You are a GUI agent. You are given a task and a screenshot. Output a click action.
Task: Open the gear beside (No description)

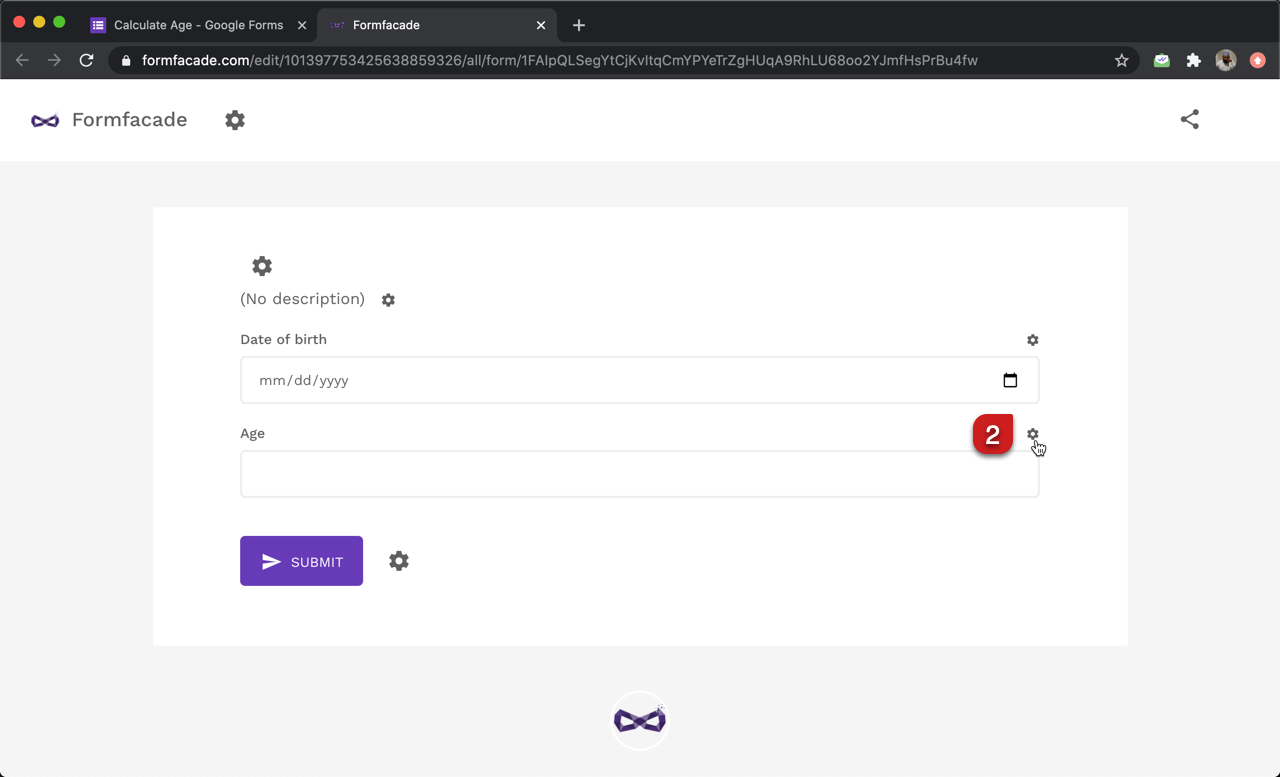388,300
